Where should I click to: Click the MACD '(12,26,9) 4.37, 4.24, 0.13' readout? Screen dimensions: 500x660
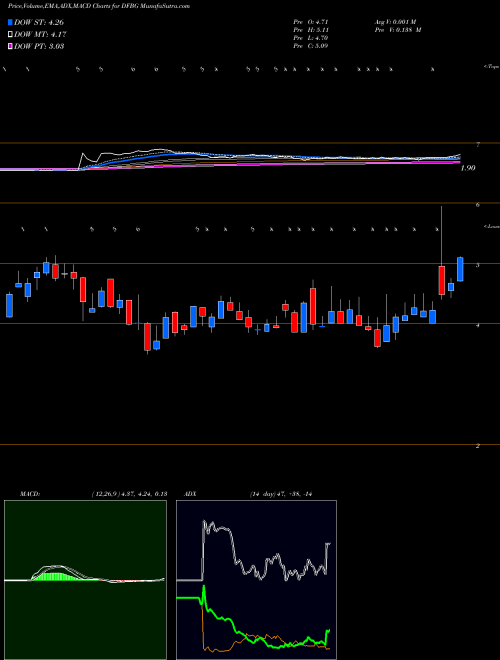point(129,494)
